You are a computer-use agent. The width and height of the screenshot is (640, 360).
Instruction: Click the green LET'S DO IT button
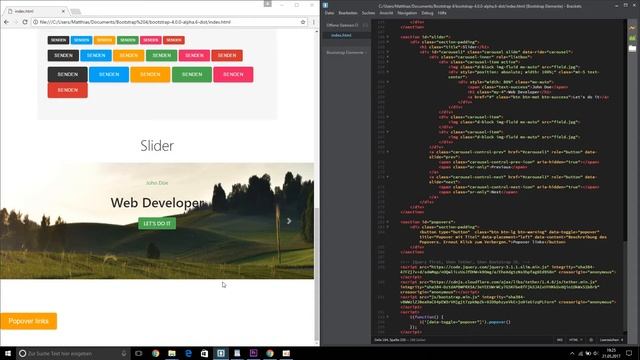coord(157,223)
